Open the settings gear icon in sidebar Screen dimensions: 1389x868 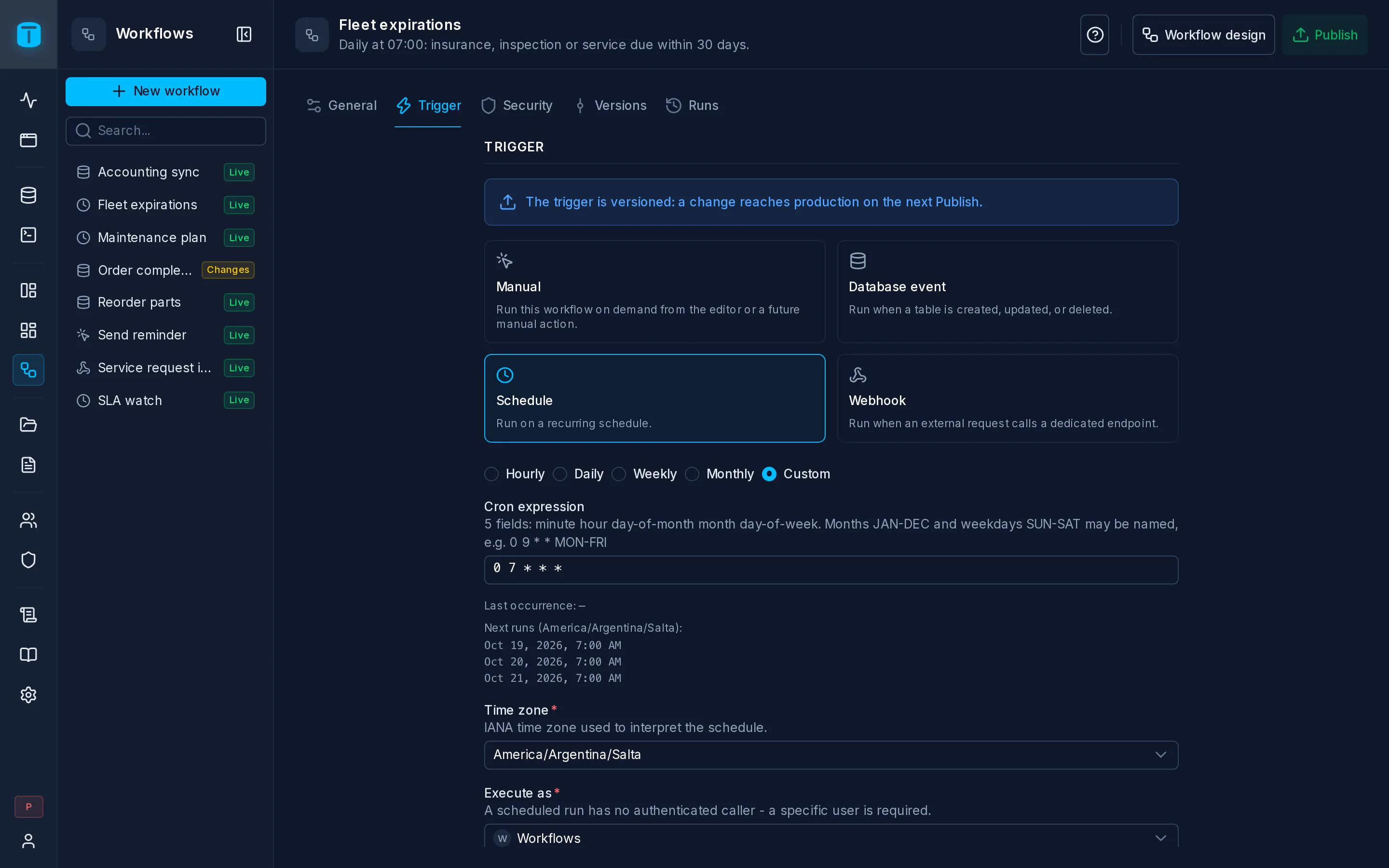point(28,694)
